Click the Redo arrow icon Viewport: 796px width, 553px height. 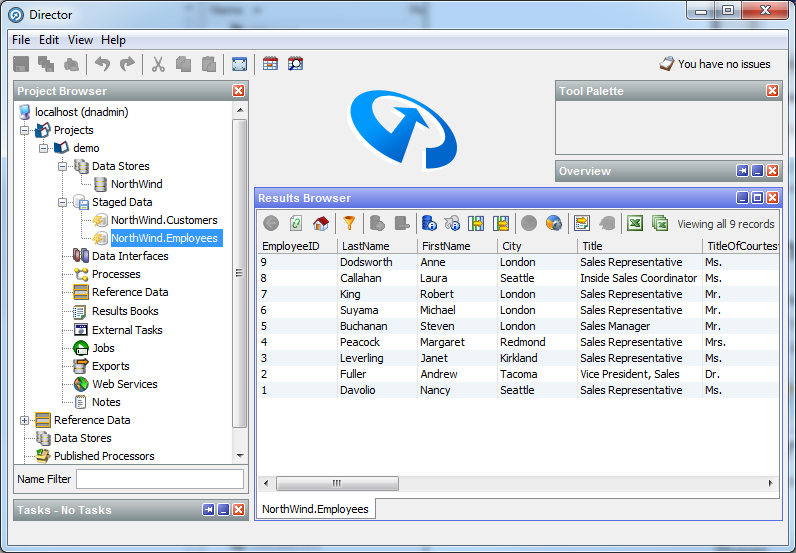pos(127,64)
